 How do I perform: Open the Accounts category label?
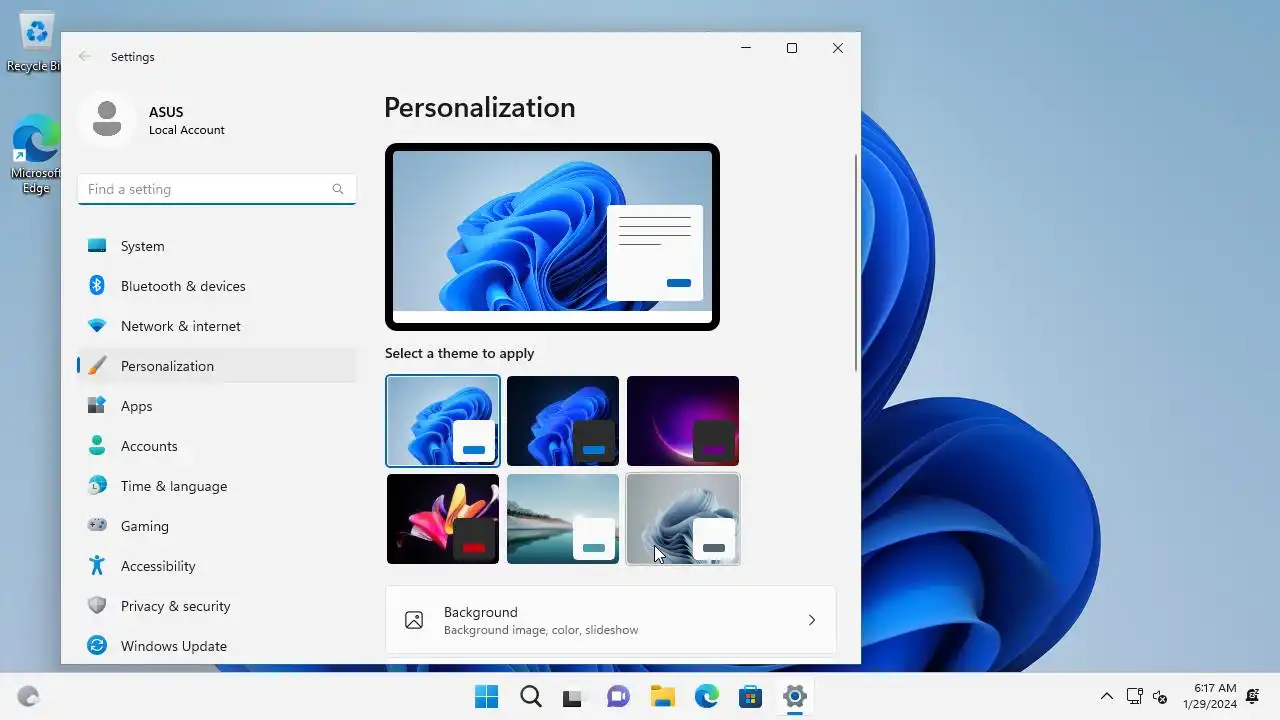coord(149,446)
